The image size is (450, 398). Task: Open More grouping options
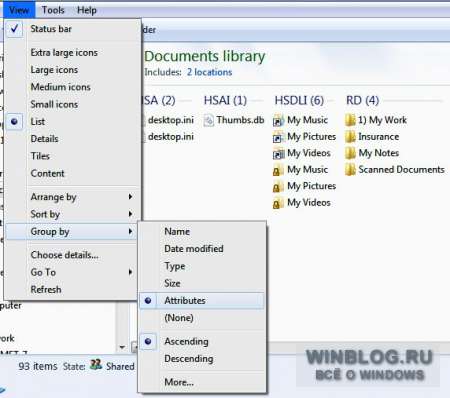[202, 382]
